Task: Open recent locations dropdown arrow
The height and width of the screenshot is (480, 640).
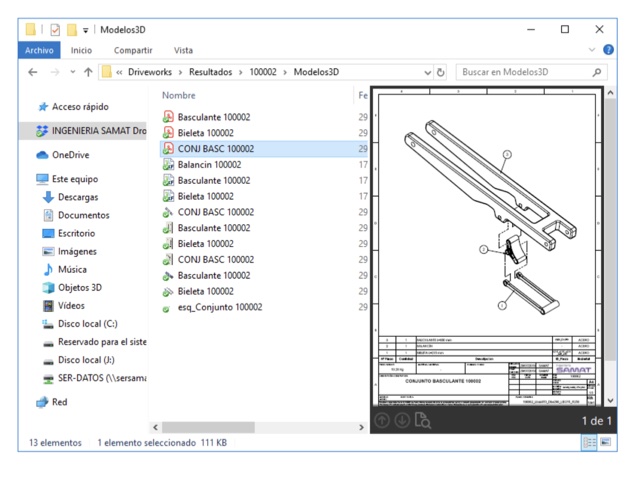Action: click(73, 72)
